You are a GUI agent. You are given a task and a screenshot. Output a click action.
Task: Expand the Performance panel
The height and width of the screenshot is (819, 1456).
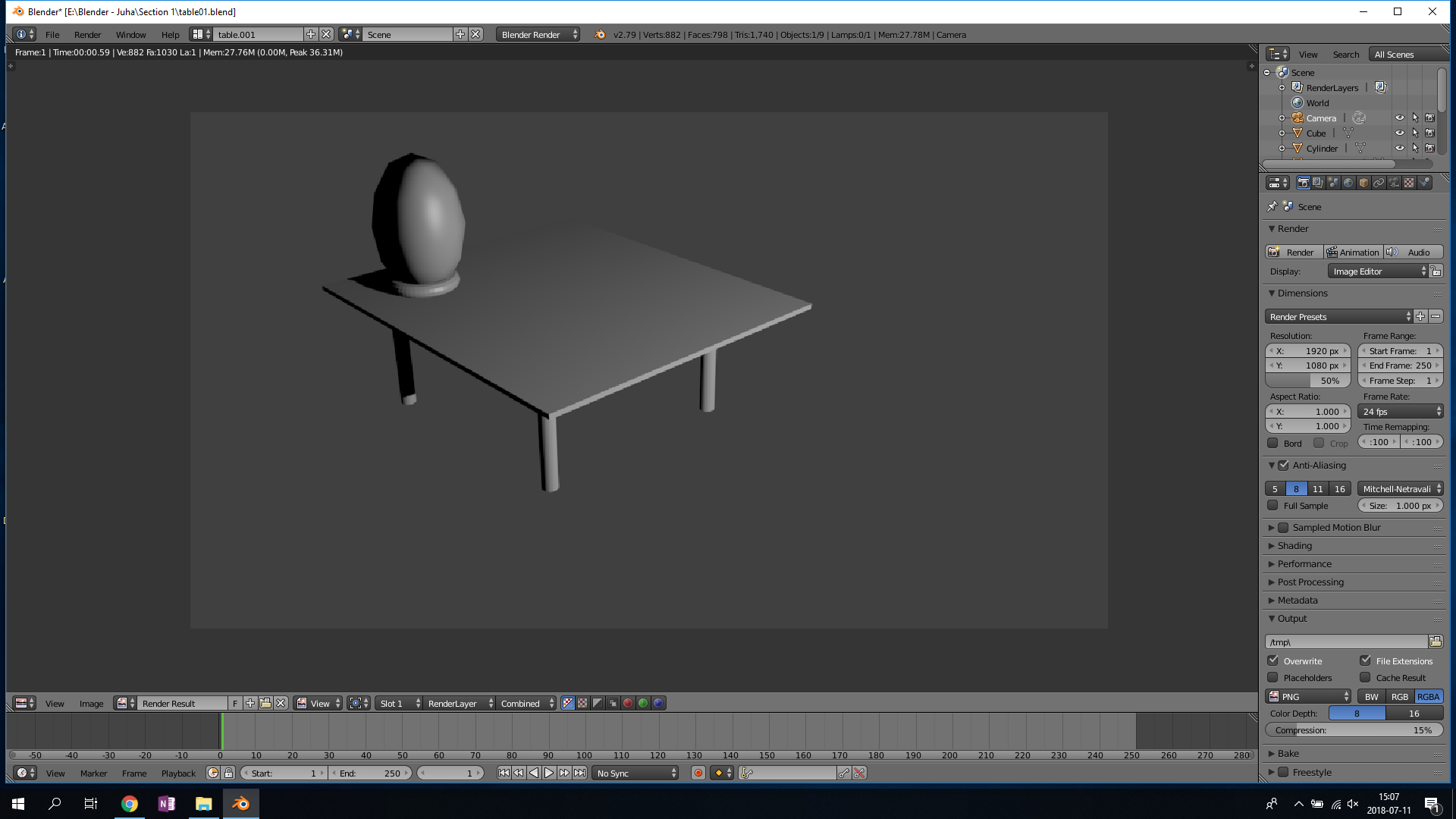click(x=1304, y=563)
